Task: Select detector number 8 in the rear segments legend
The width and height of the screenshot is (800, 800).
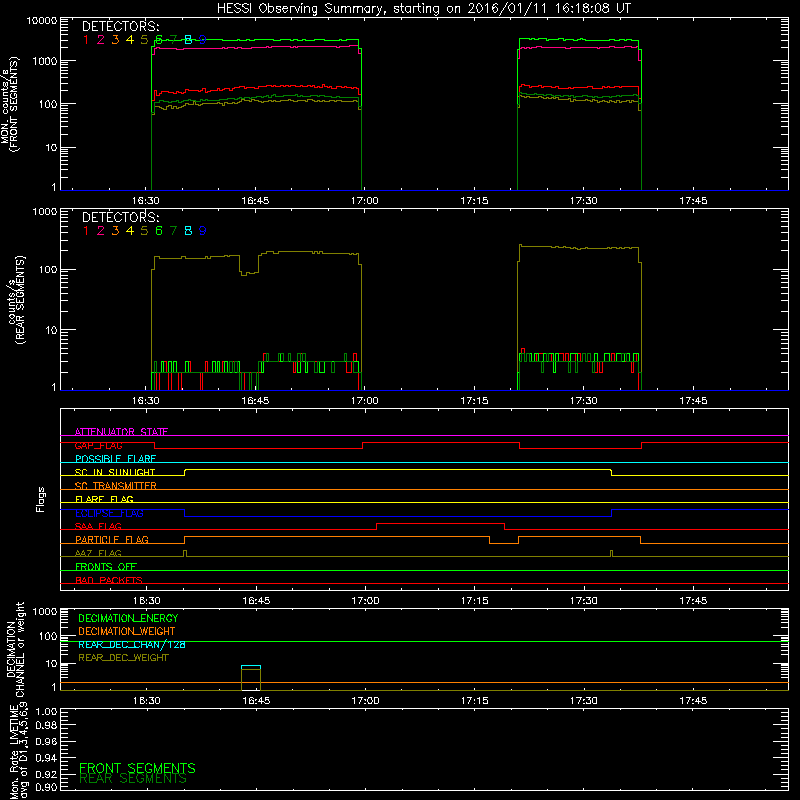Action: [x=188, y=231]
